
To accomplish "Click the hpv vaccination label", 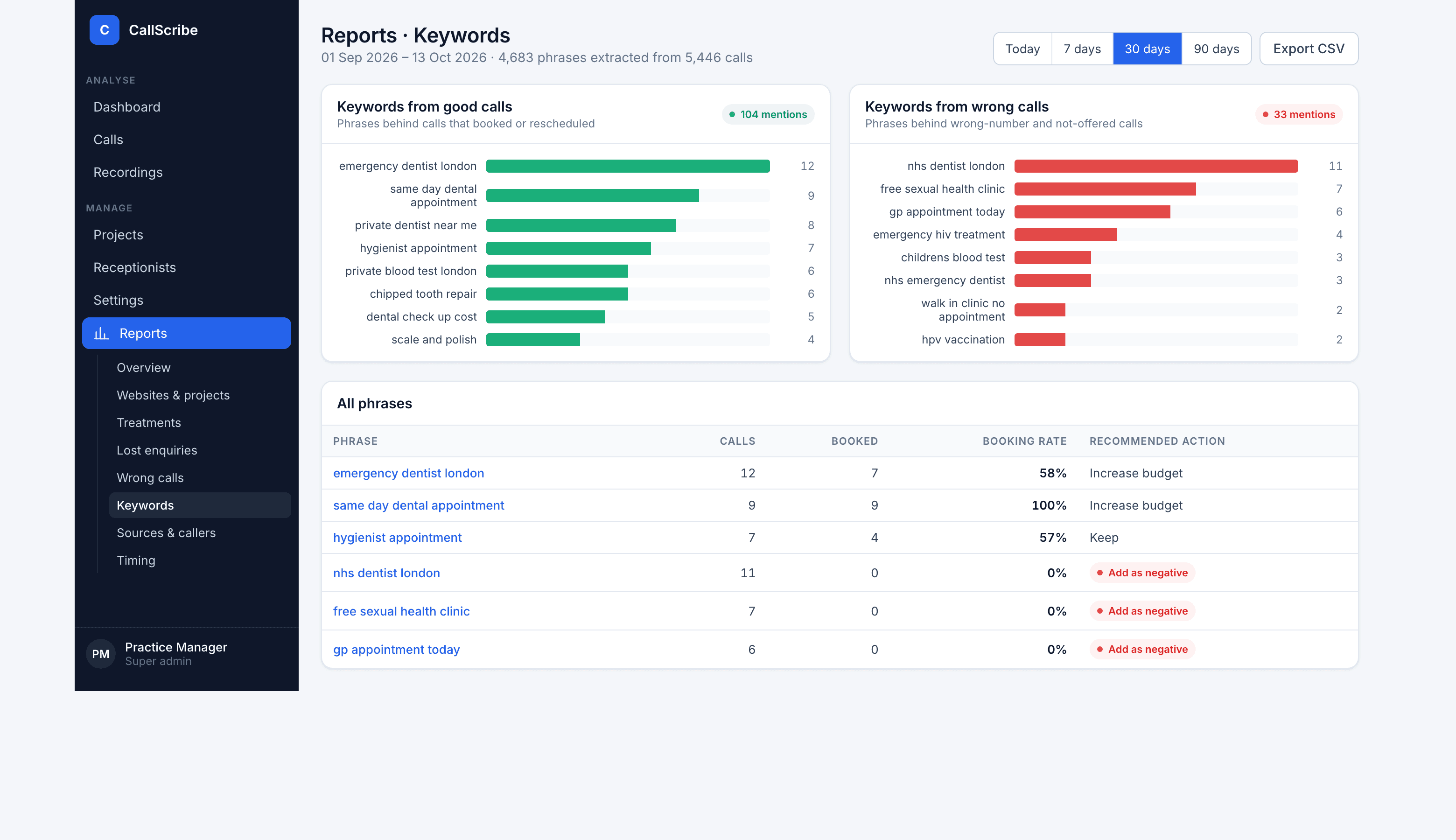I will click(x=963, y=340).
